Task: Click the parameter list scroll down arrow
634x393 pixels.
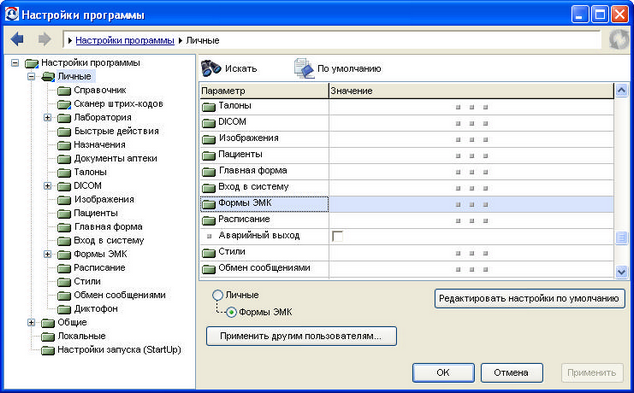Action: [x=621, y=272]
